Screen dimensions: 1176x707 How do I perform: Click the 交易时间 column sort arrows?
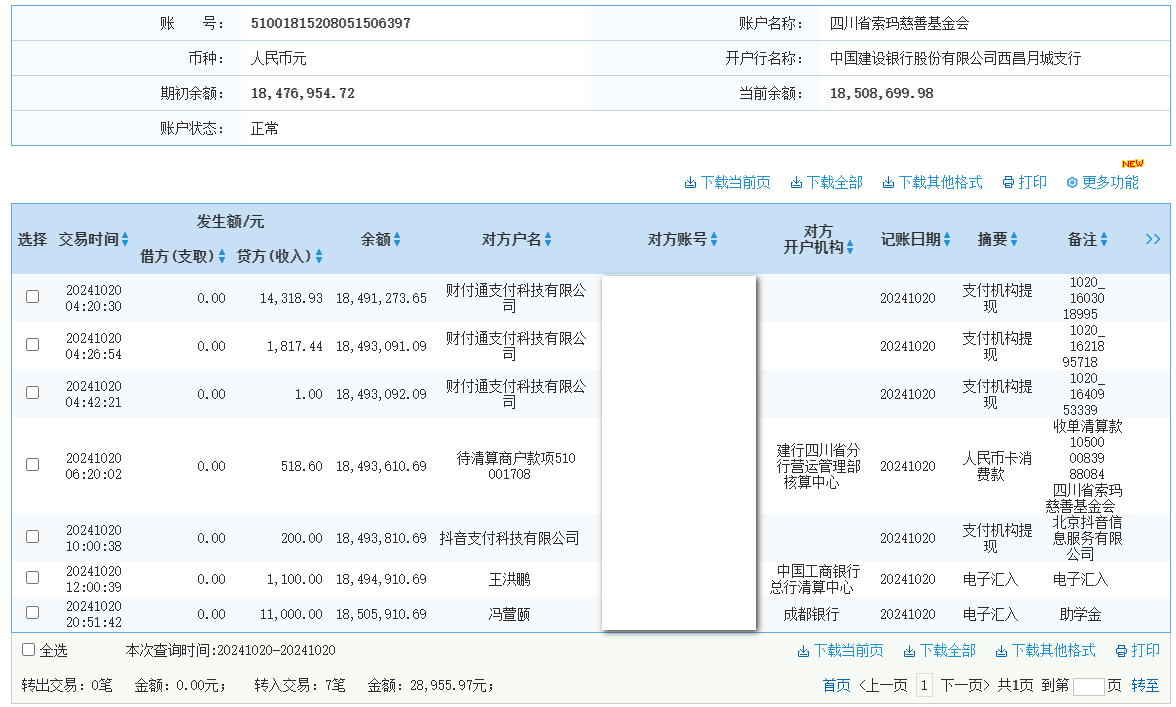point(125,239)
